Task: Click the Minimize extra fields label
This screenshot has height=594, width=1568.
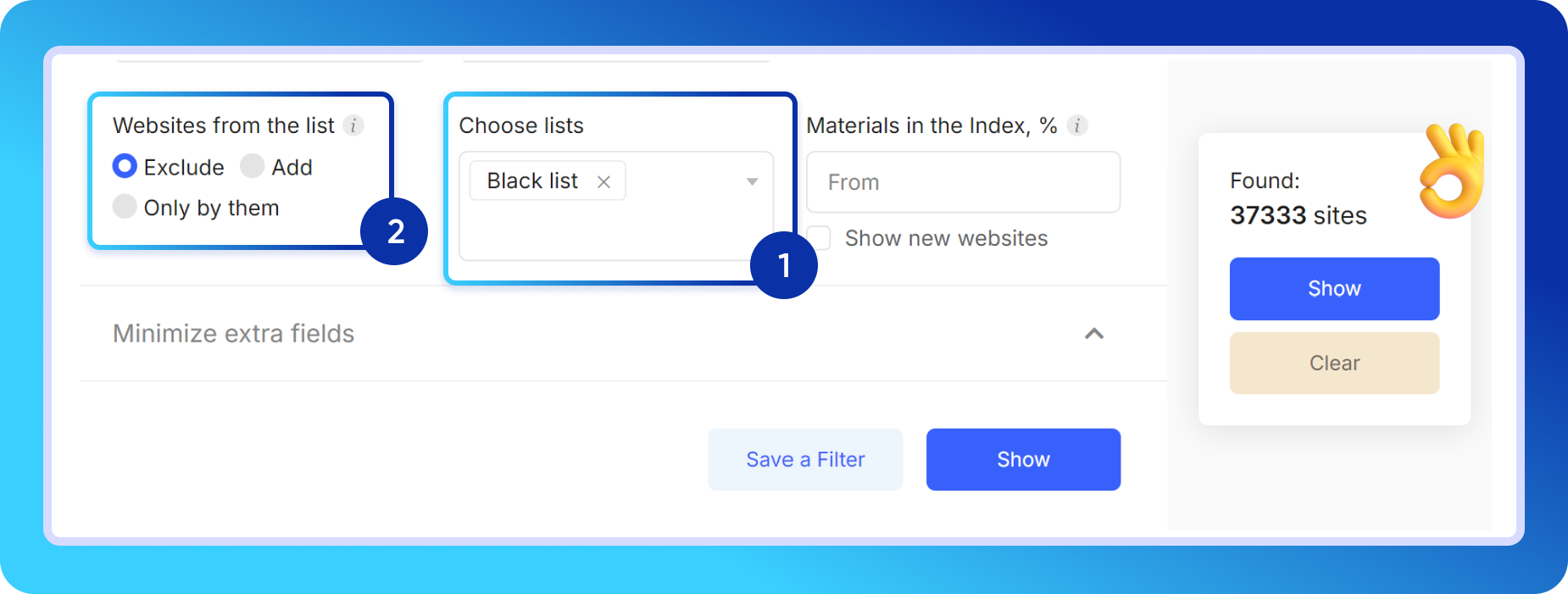Action: click(232, 333)
